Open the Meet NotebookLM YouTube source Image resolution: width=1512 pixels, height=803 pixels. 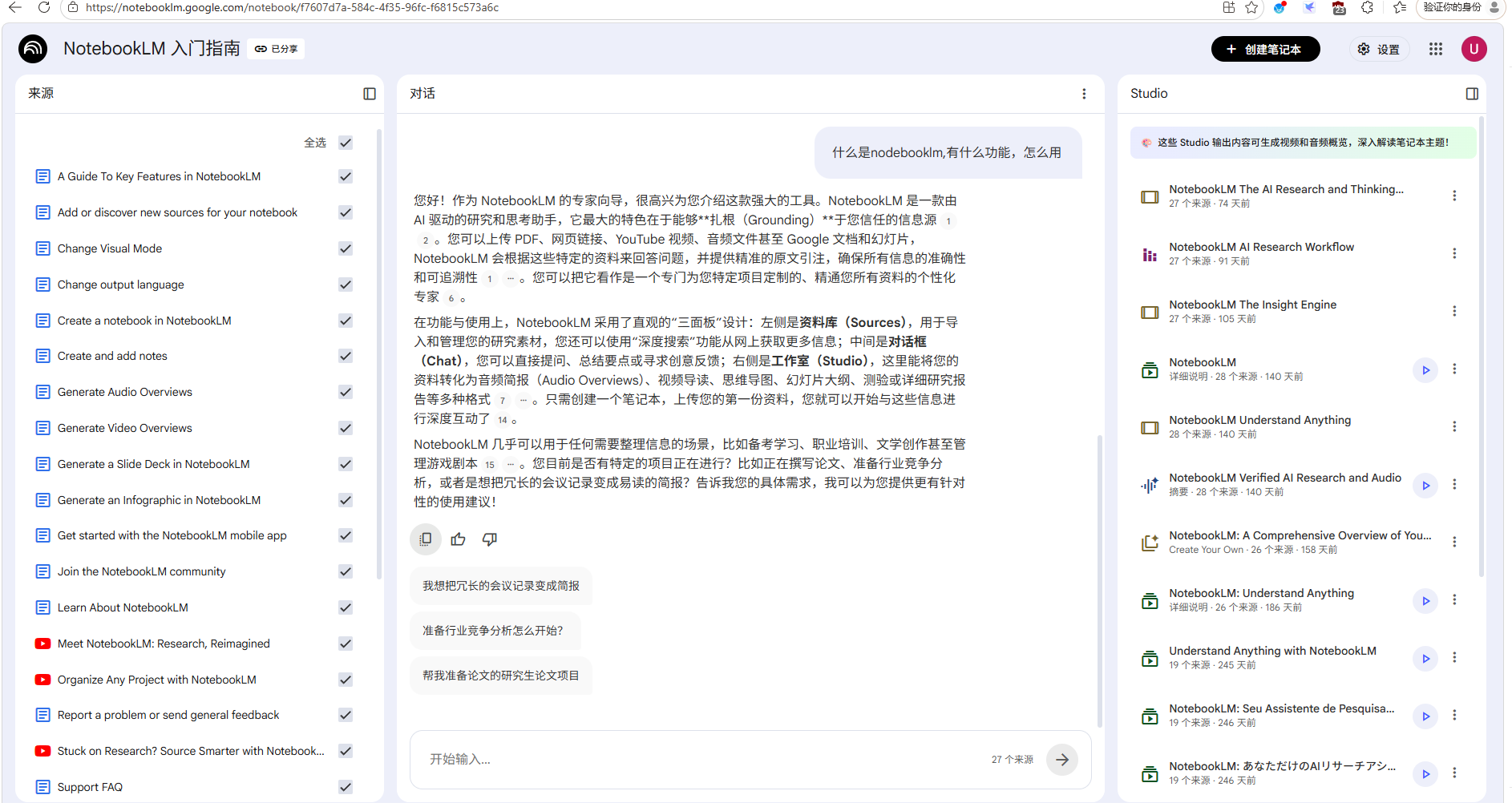[164, 644]
